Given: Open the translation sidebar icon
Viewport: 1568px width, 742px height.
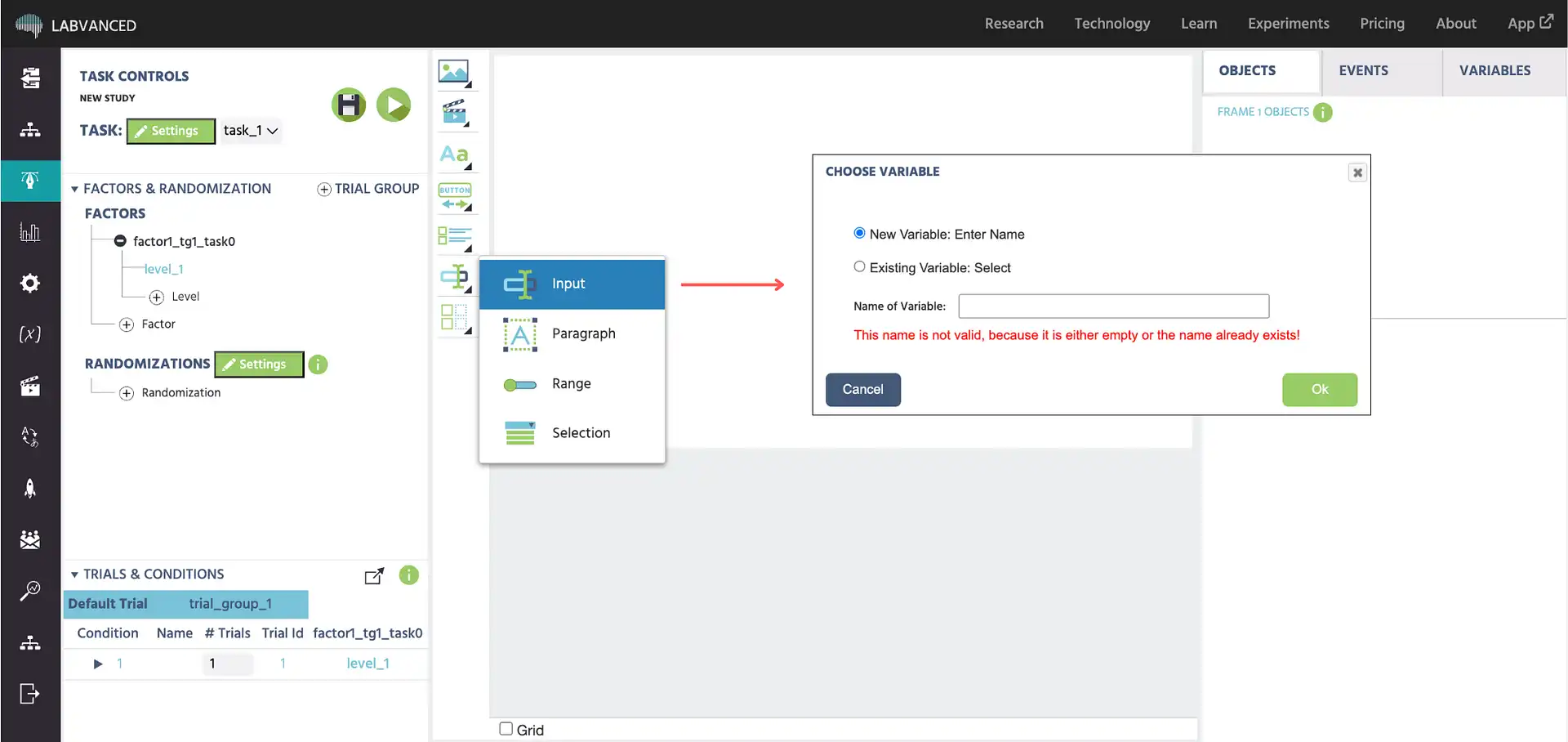Looking at the screenshot, I should [x=30, y=437].
